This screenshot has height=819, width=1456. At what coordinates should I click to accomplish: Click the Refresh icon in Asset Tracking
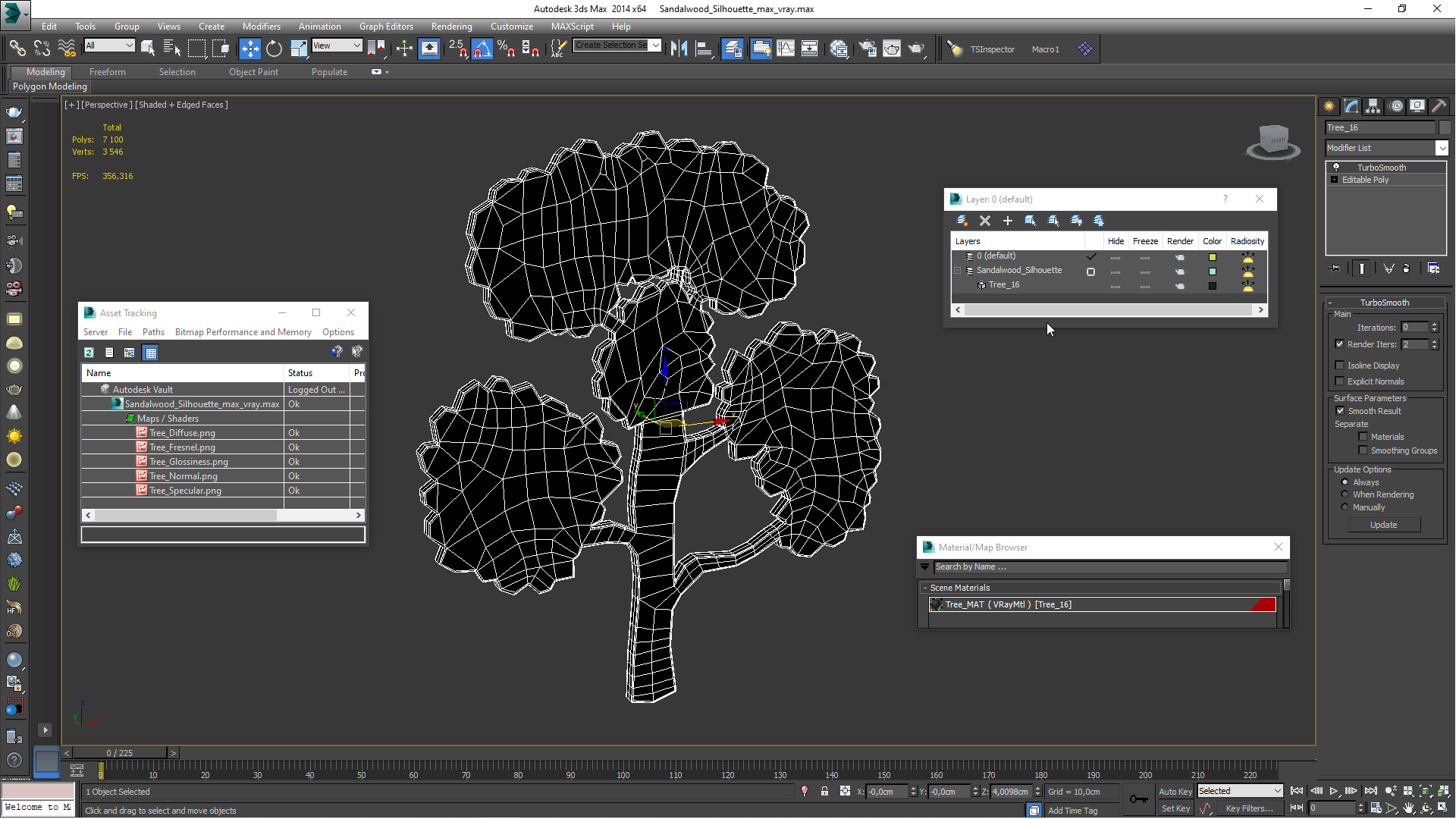(x=89, y=353)
